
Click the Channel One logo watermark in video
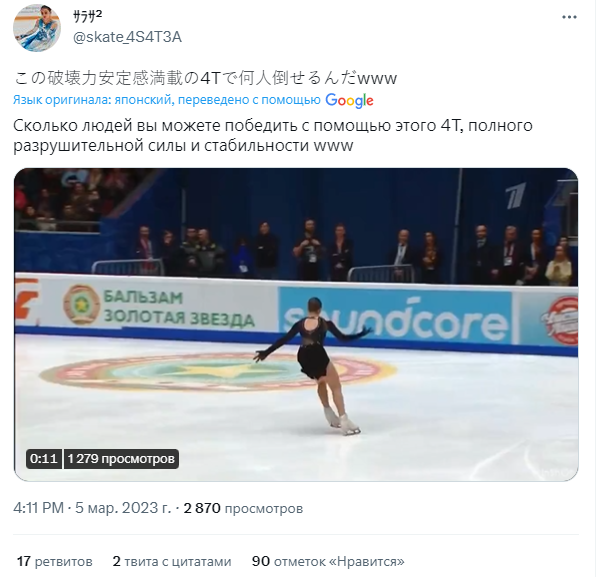coord(516,195)
